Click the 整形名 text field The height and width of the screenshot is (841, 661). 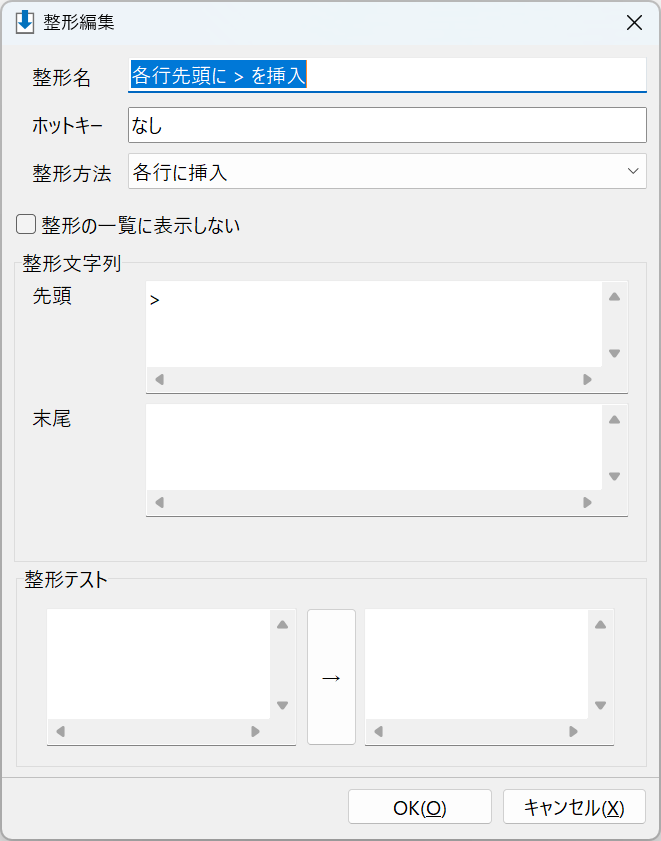tap(387, 75)
